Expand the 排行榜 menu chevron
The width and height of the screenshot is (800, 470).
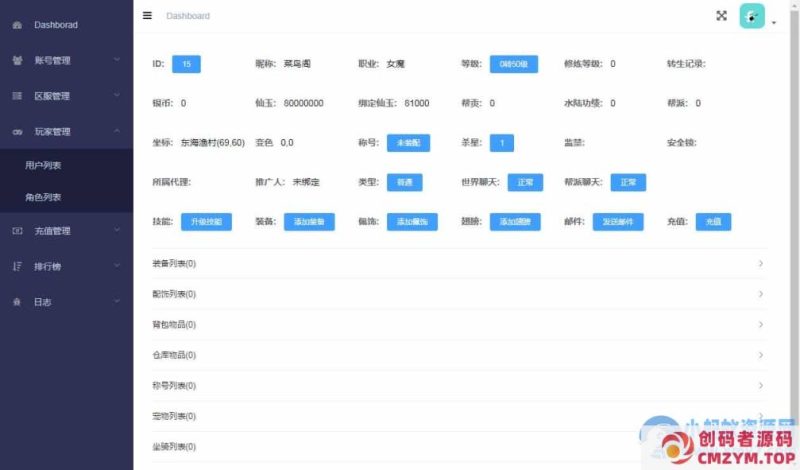coord(117,265)
